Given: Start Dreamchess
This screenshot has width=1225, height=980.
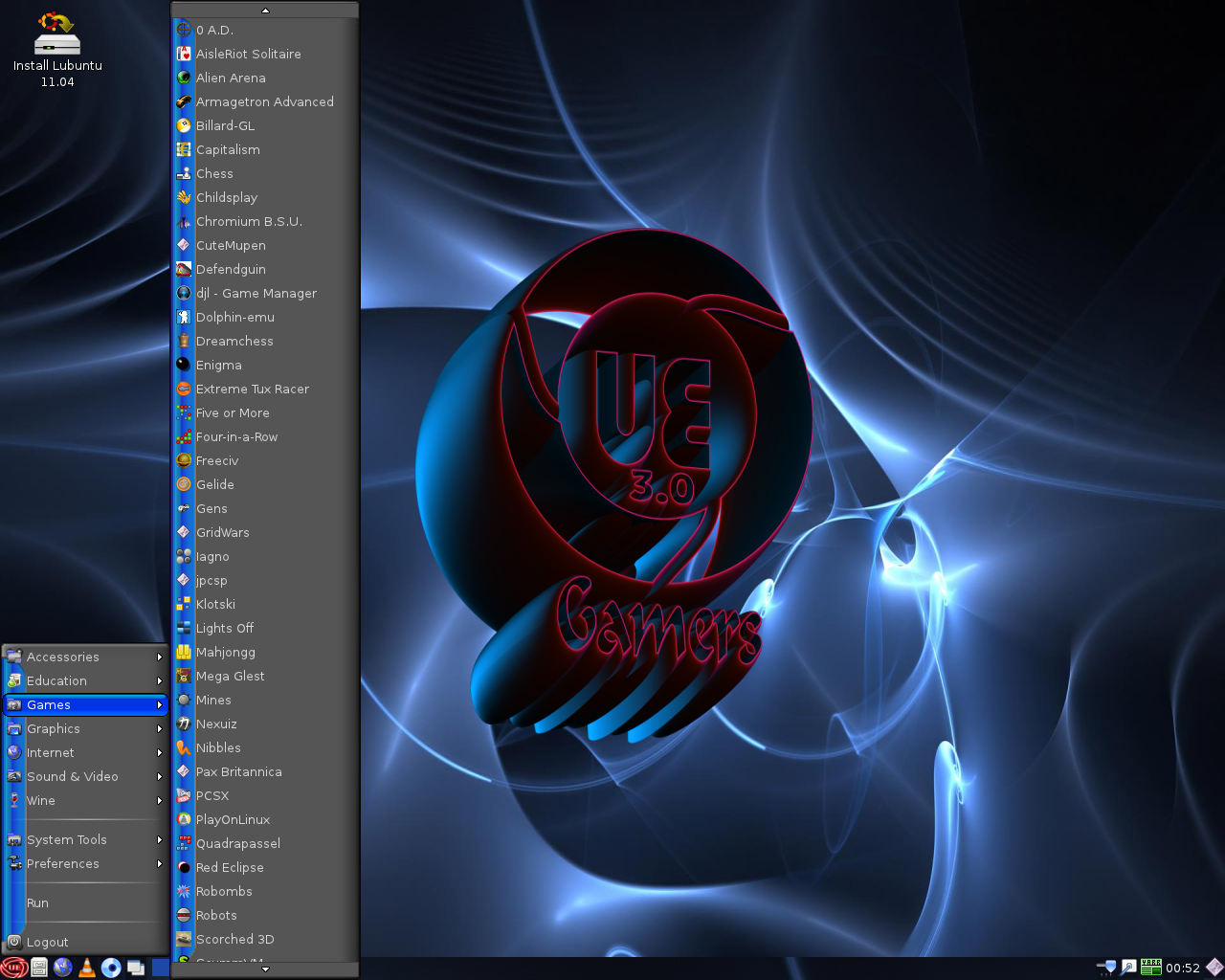Looking at the screenshot, I should pos(265,341).
